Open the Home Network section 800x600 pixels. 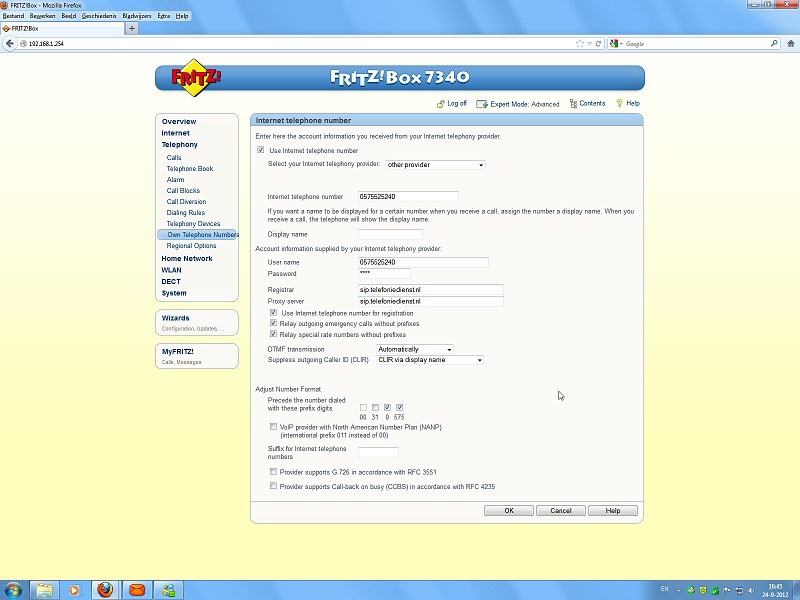[187, 259]
